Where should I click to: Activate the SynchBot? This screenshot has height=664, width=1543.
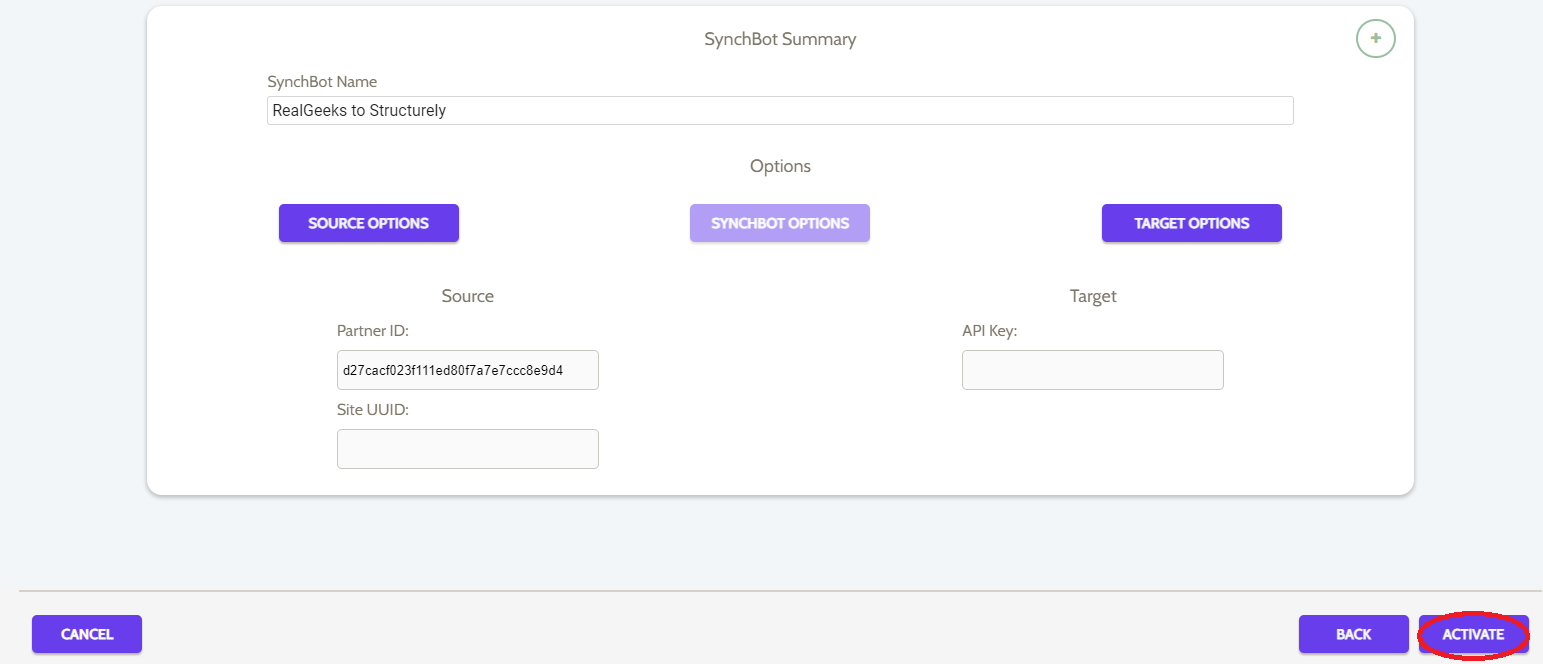[x=1474, y=634]
